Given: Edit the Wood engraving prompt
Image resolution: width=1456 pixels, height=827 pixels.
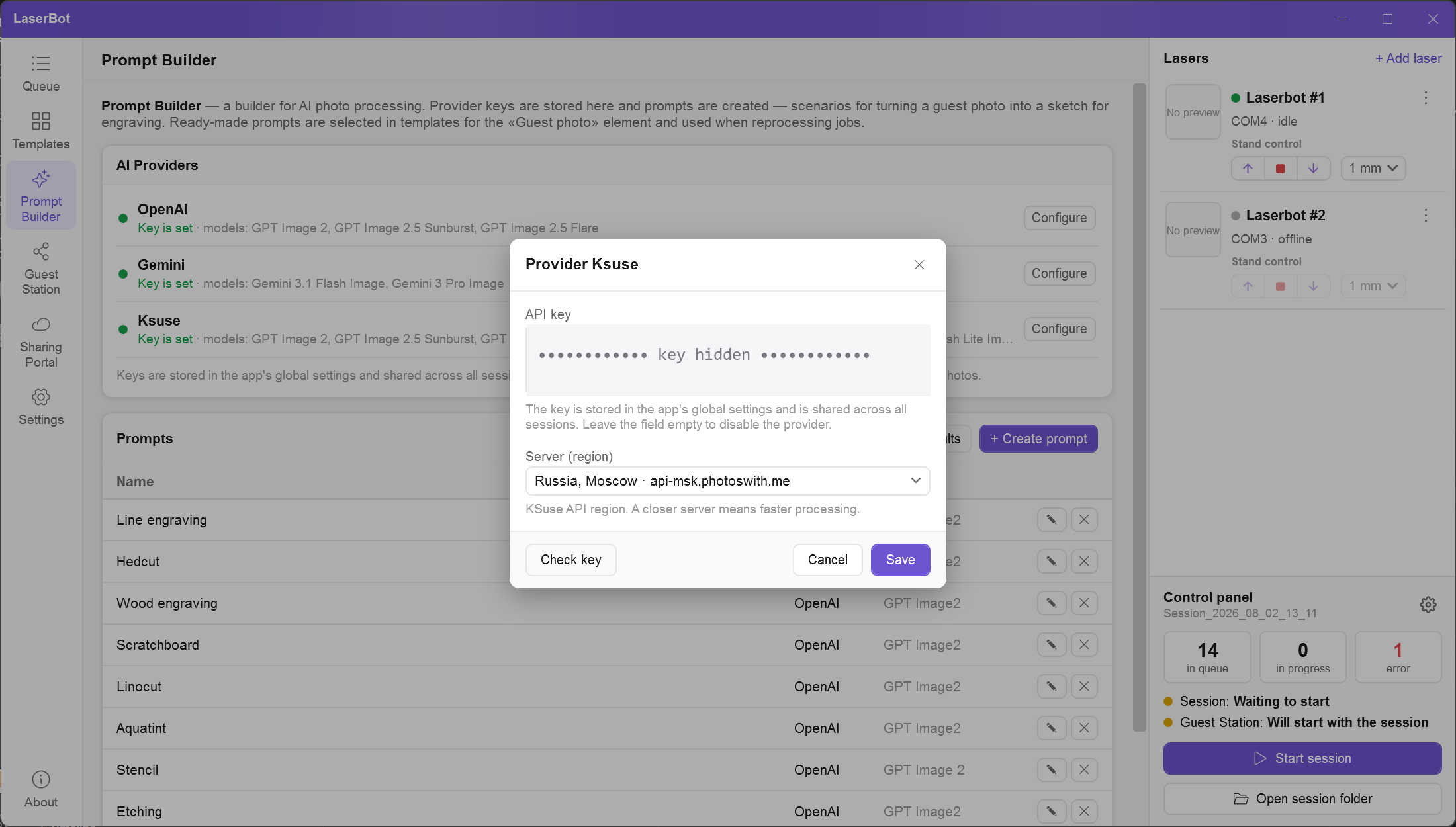Looking at the screenshot, I should coord(1051,603).
